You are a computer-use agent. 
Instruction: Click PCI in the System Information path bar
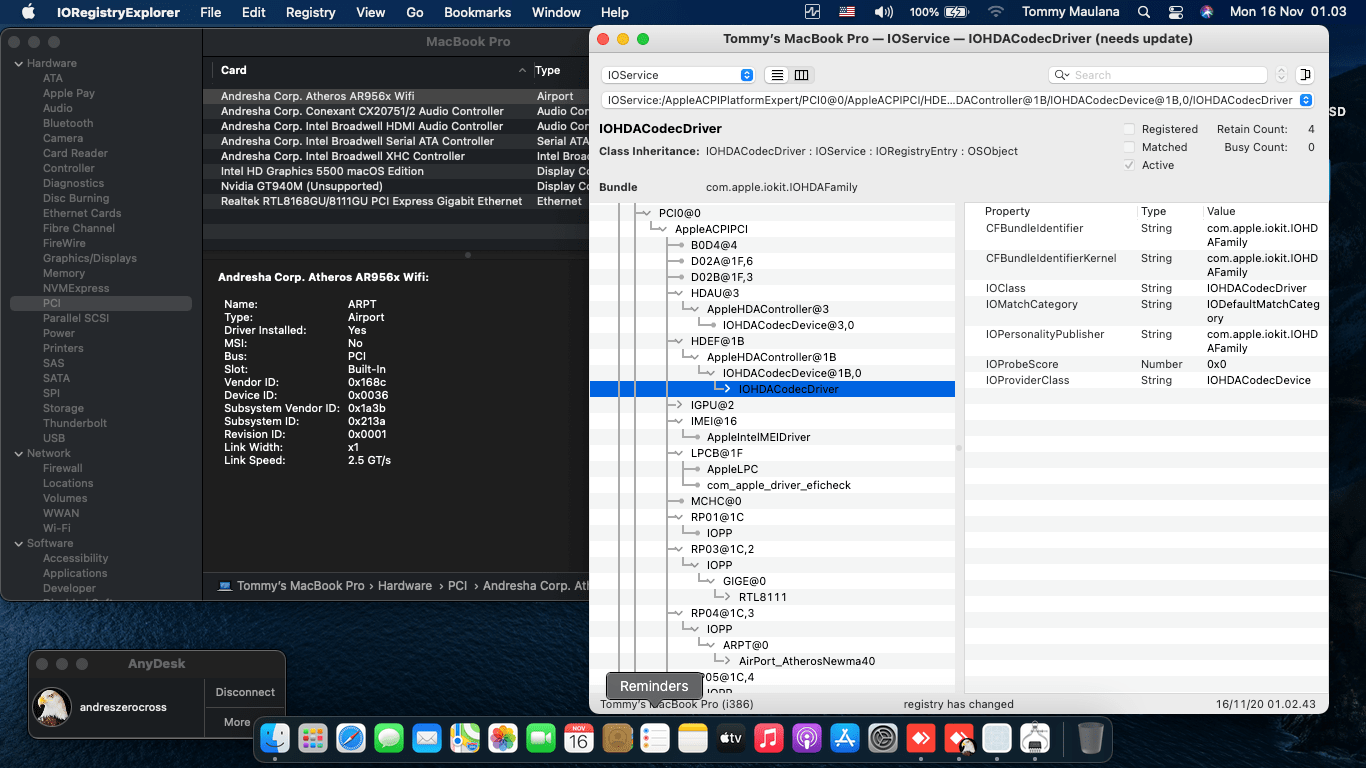(457, 586)
